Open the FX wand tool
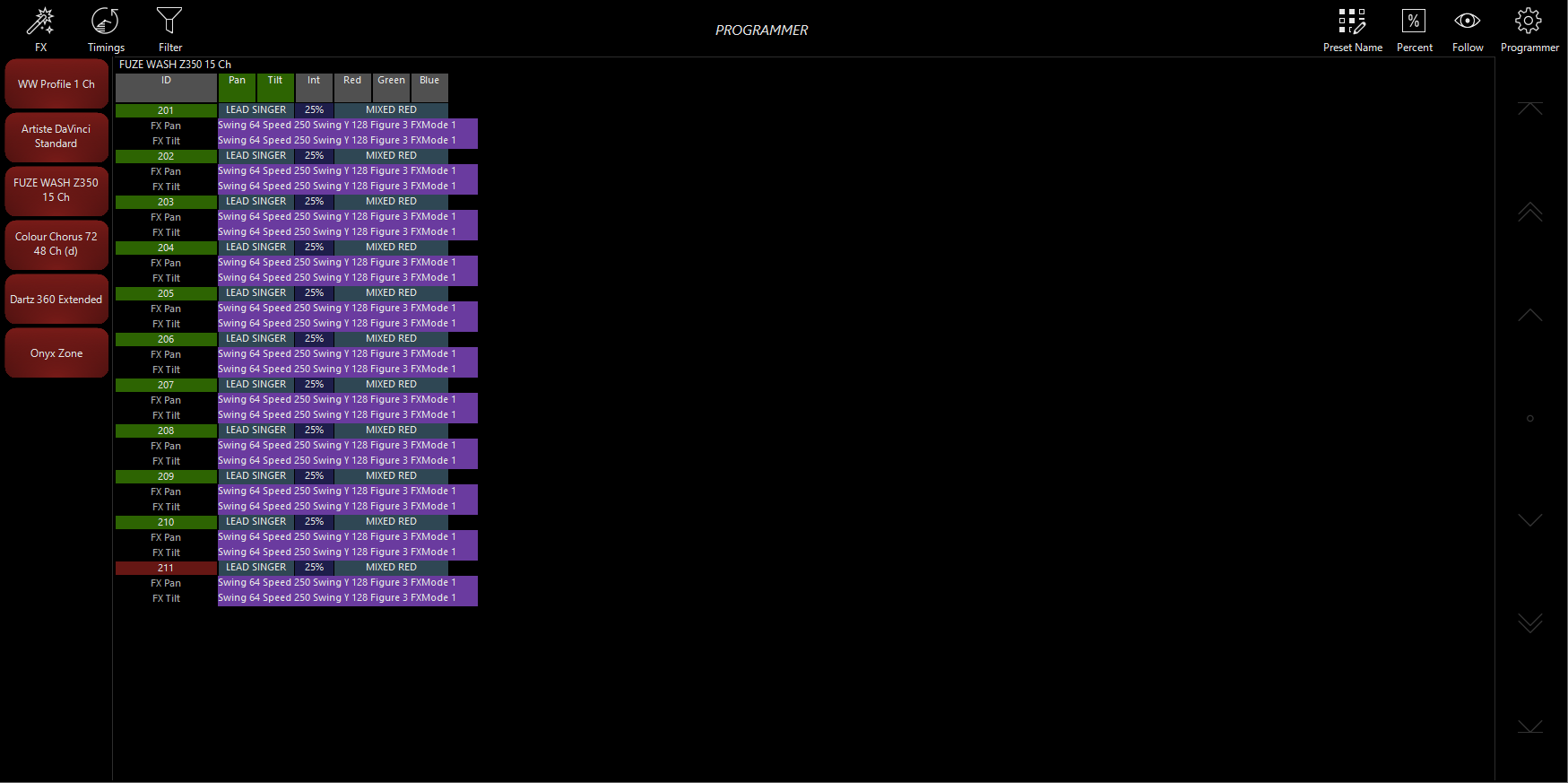 [40, 30]
